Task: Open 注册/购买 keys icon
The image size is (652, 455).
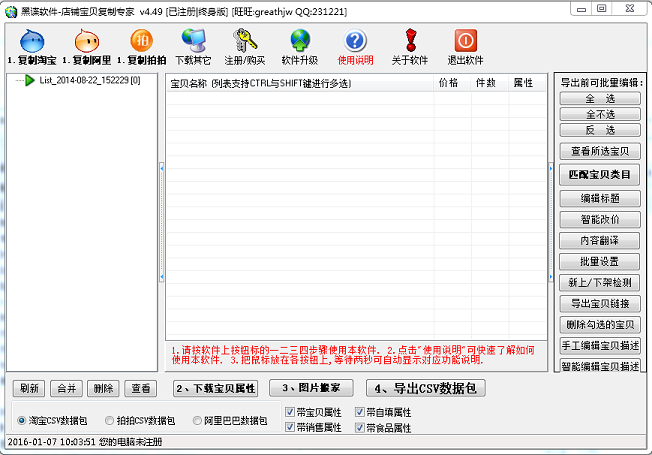Action: 244,47
